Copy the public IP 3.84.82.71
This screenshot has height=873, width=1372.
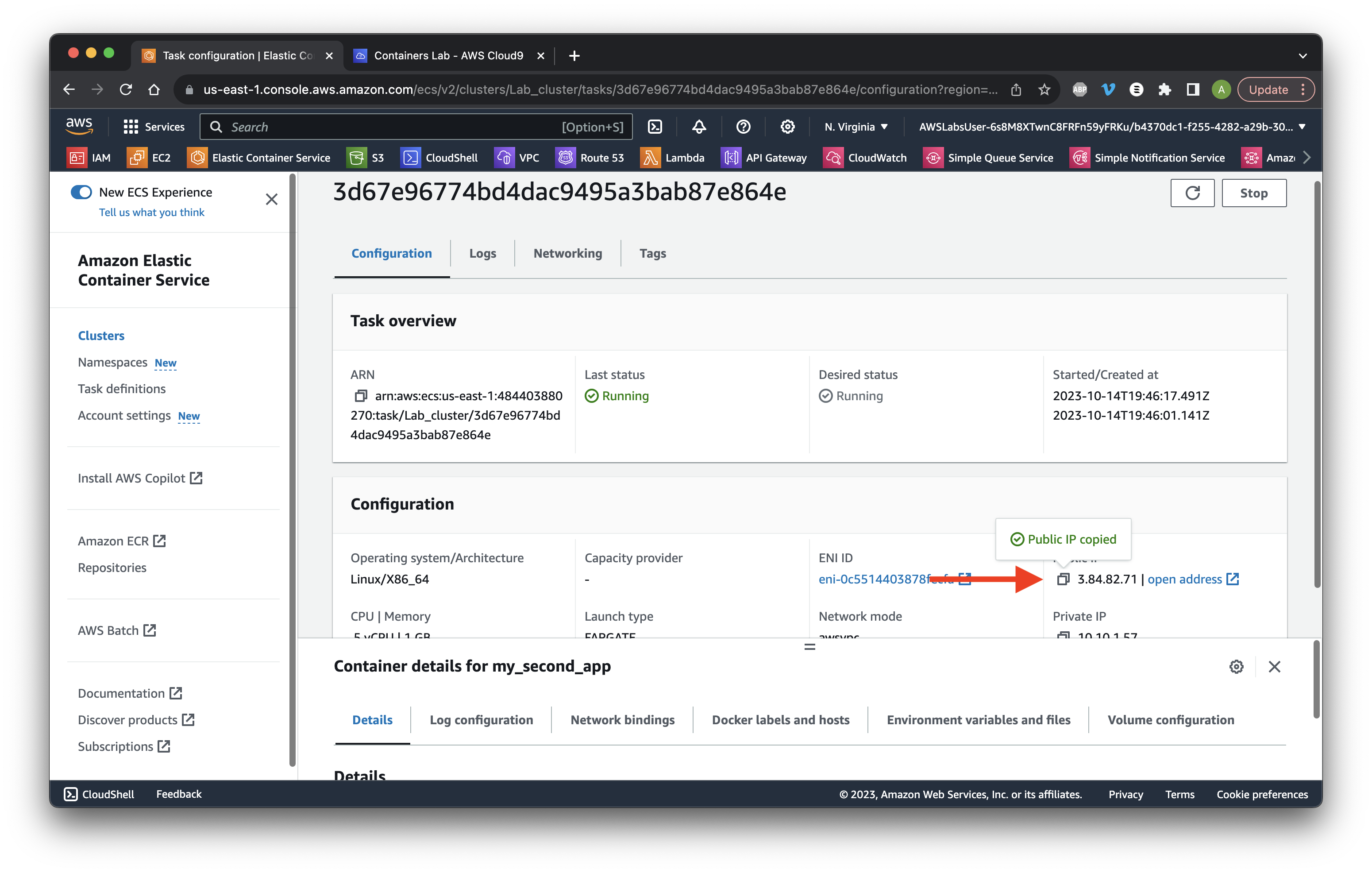click(1063, 579)
